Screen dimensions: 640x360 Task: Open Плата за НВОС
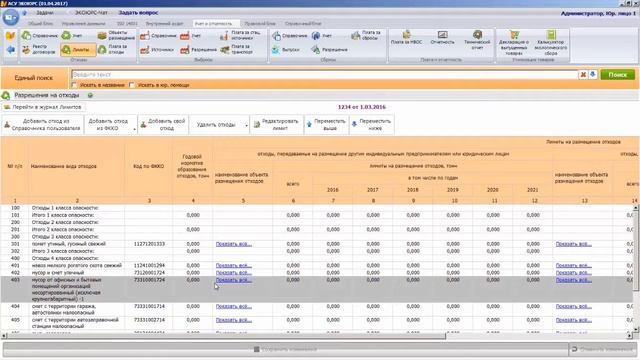tap(406, 38)
